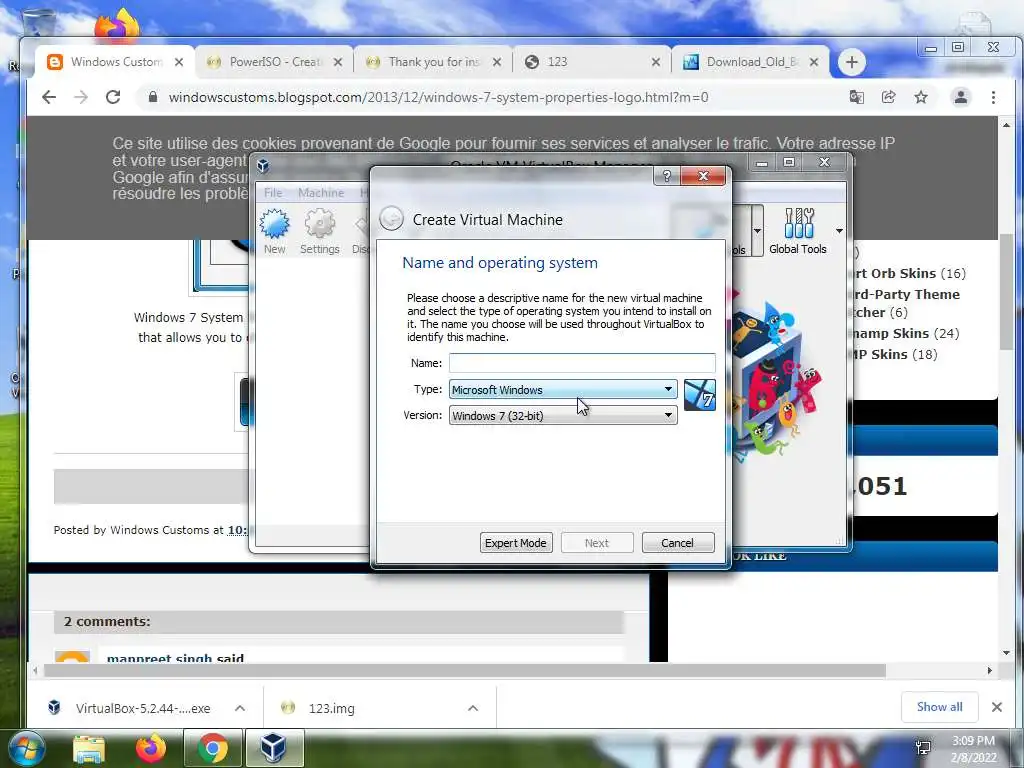
Task: Open a new Chrome tab
Action: tap(852, 62)
